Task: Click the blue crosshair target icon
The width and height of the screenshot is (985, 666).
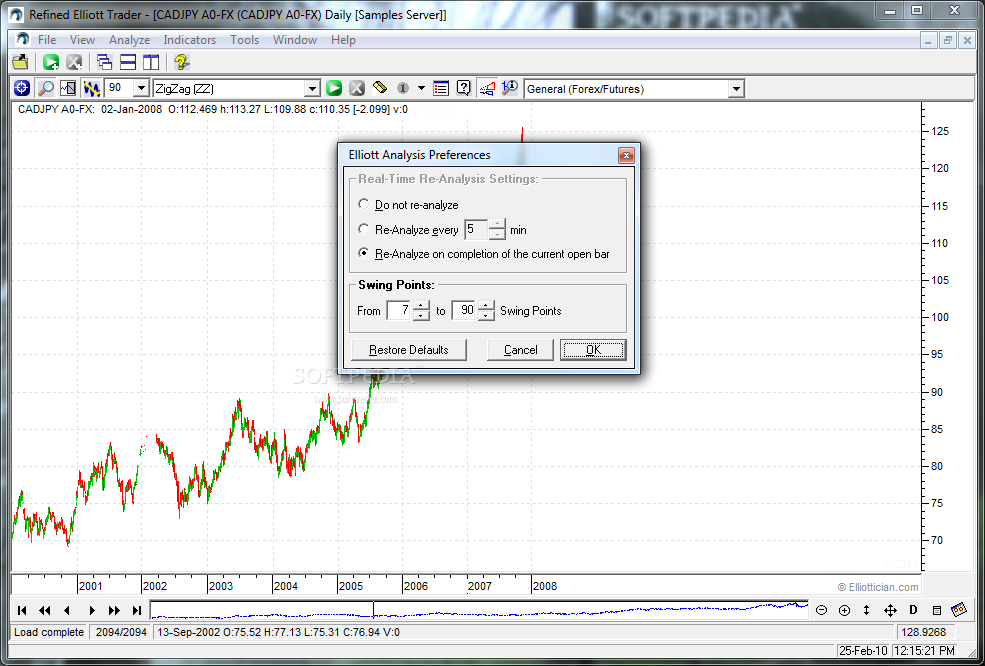Action: pos(21,89)
